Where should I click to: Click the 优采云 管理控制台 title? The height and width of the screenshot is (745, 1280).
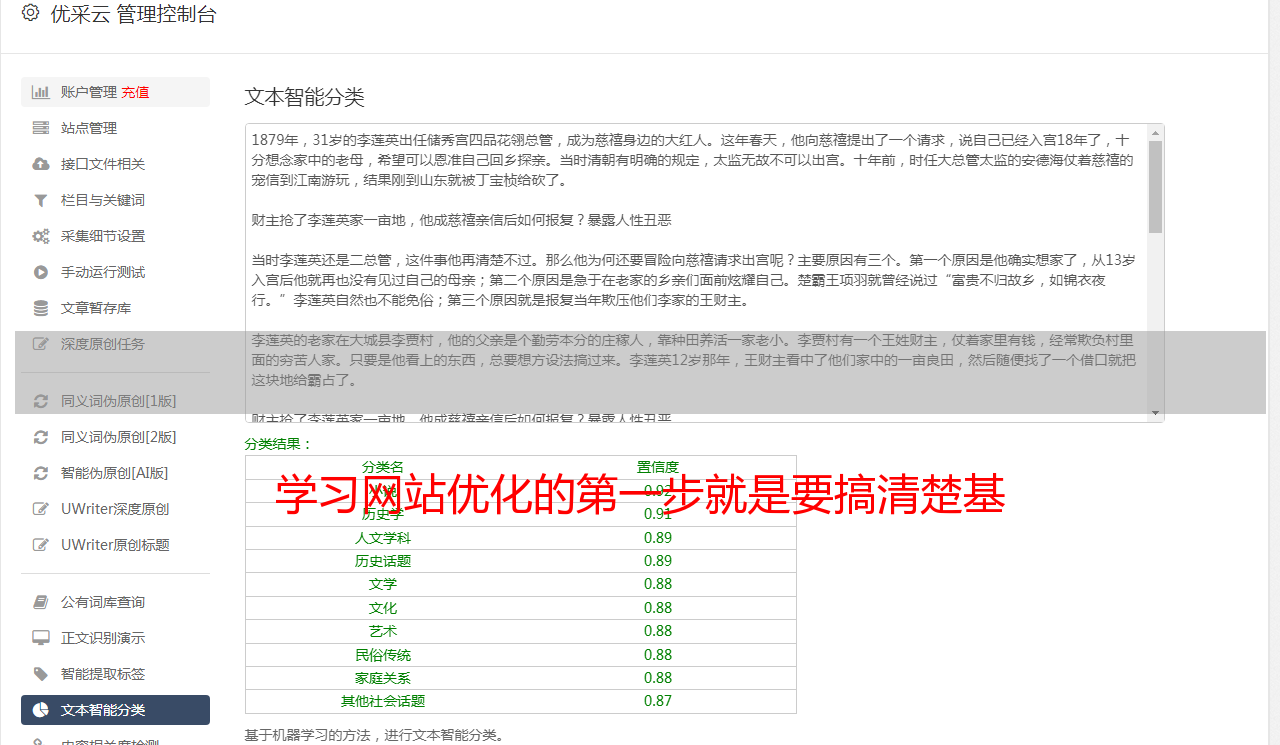pyautogui.click(x=133, y=14)
